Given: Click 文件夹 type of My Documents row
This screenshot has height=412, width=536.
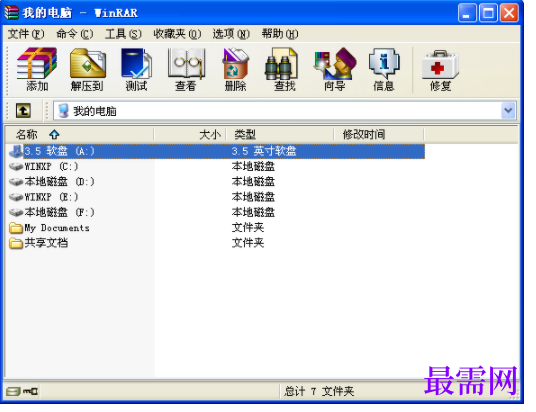Looking at the screenshot, I should (248, 228).
